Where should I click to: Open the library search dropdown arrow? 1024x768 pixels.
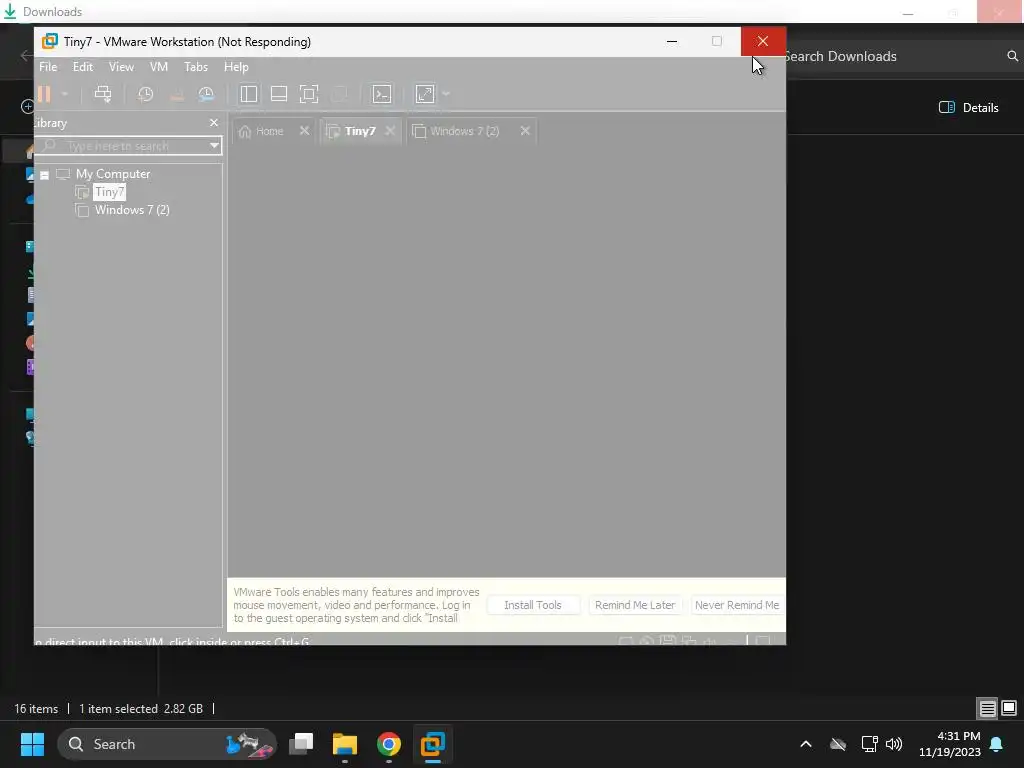coord(214,146)
